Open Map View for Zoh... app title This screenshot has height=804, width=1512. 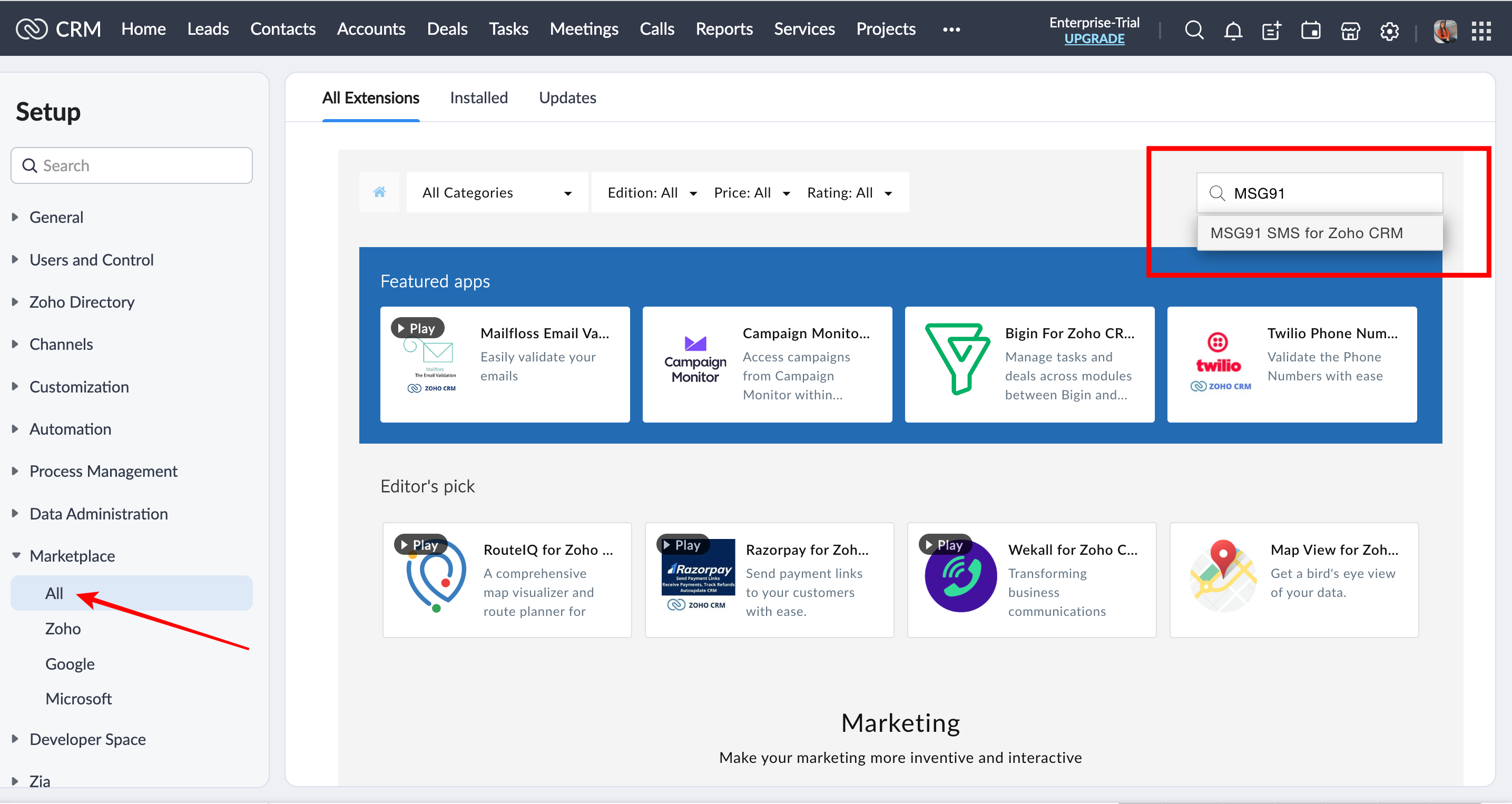[1334, 550]
